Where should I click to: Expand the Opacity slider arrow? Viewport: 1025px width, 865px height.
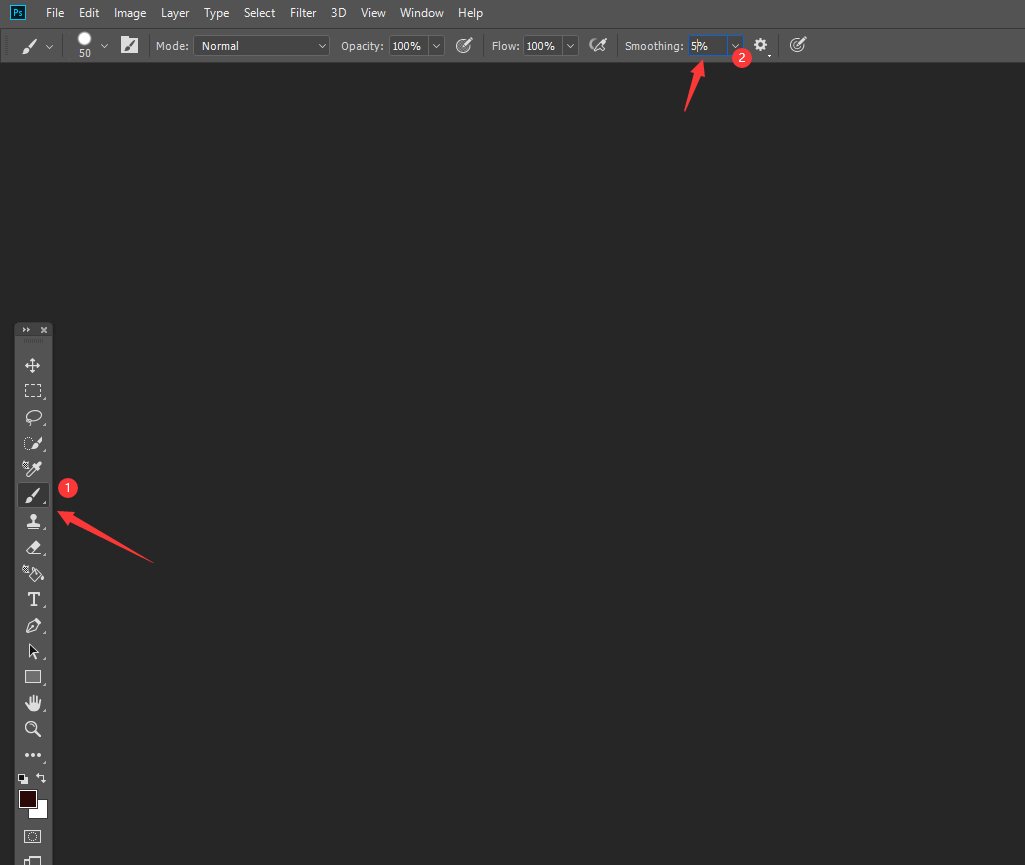click(x=437, y=46)
